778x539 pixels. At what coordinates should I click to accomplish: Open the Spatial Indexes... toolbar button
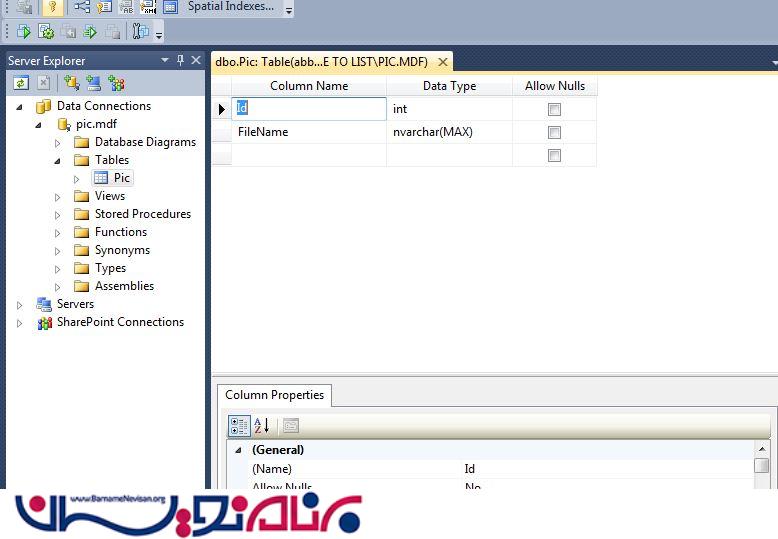tap(231, 6)
